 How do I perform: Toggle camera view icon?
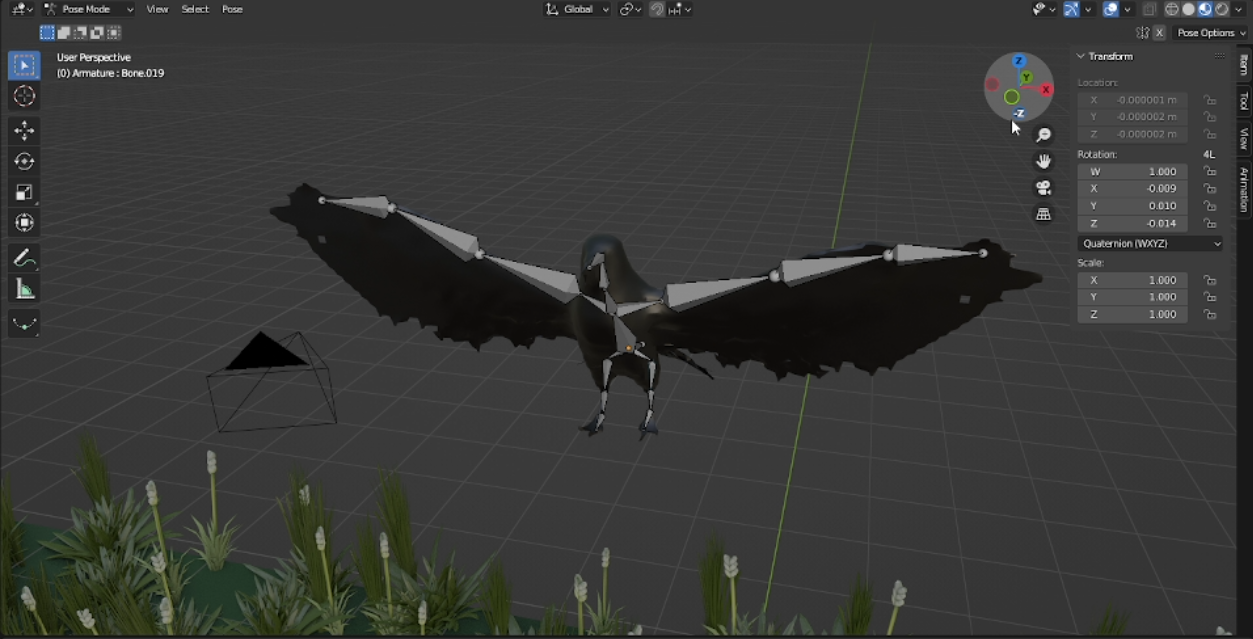click(x=1044, y=188)
